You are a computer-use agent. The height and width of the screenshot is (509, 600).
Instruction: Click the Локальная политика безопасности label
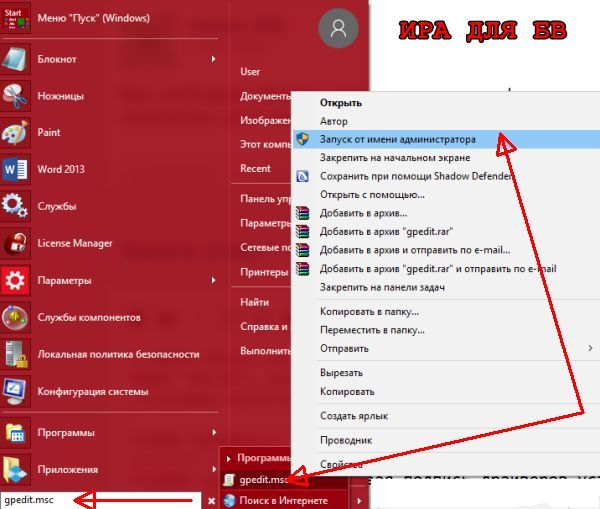(119, 354)
